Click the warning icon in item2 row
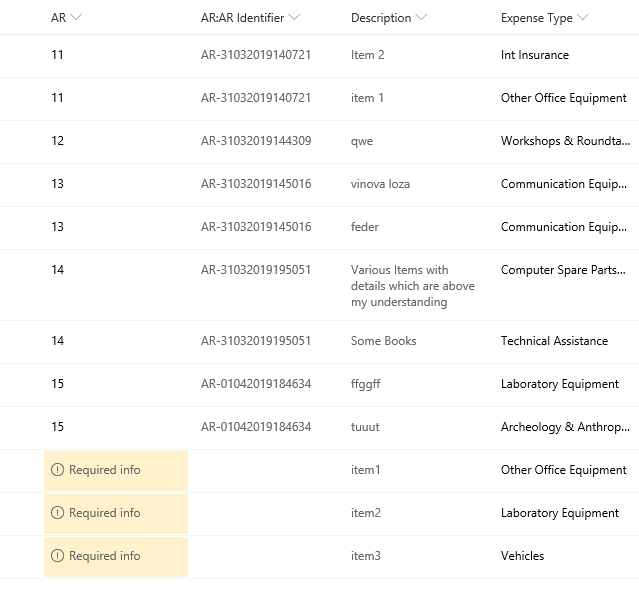Screen dimensions: 639x589 click(x=57, y=513)
